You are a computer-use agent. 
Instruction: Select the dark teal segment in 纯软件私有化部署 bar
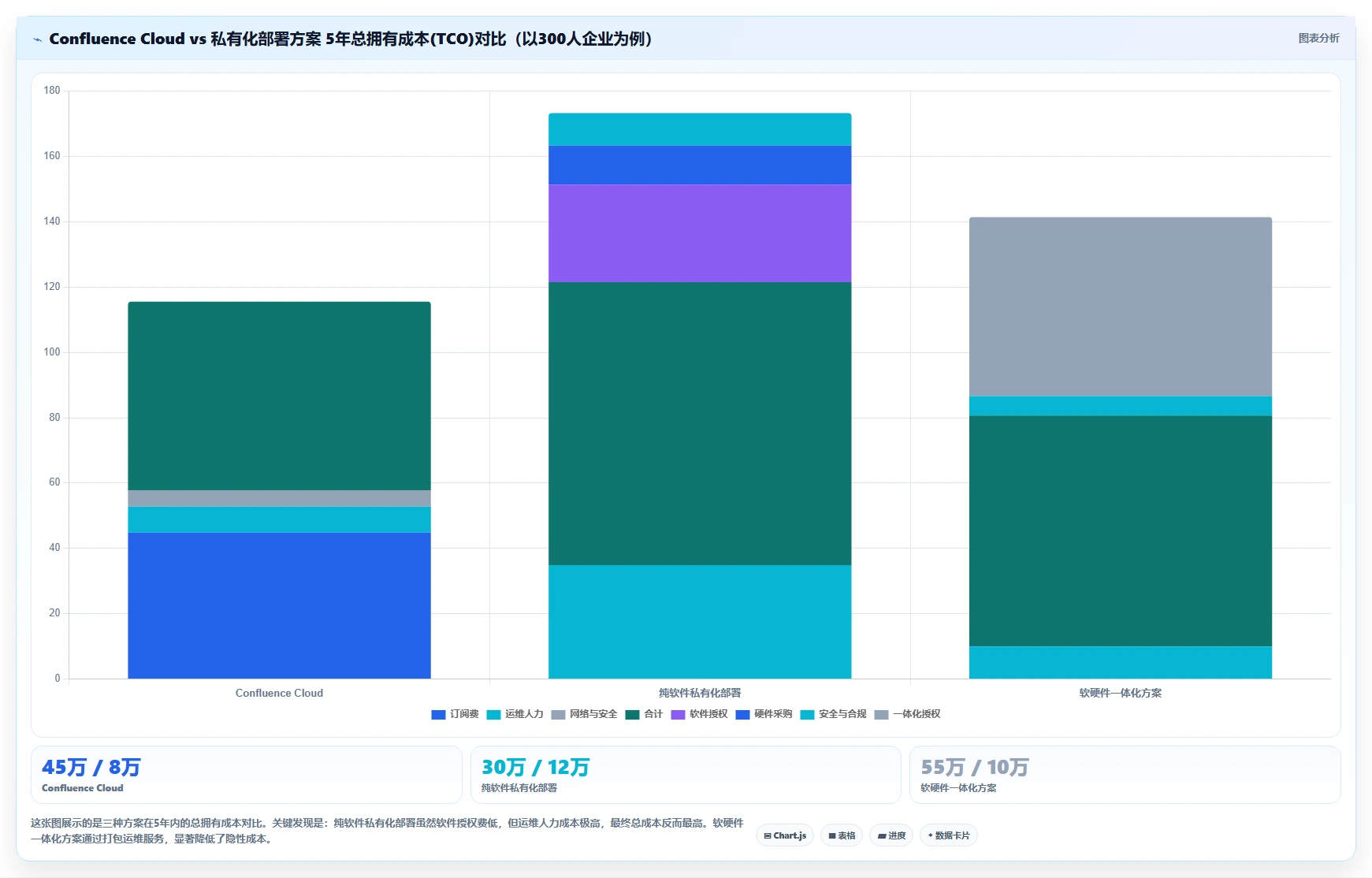(700, 423)
